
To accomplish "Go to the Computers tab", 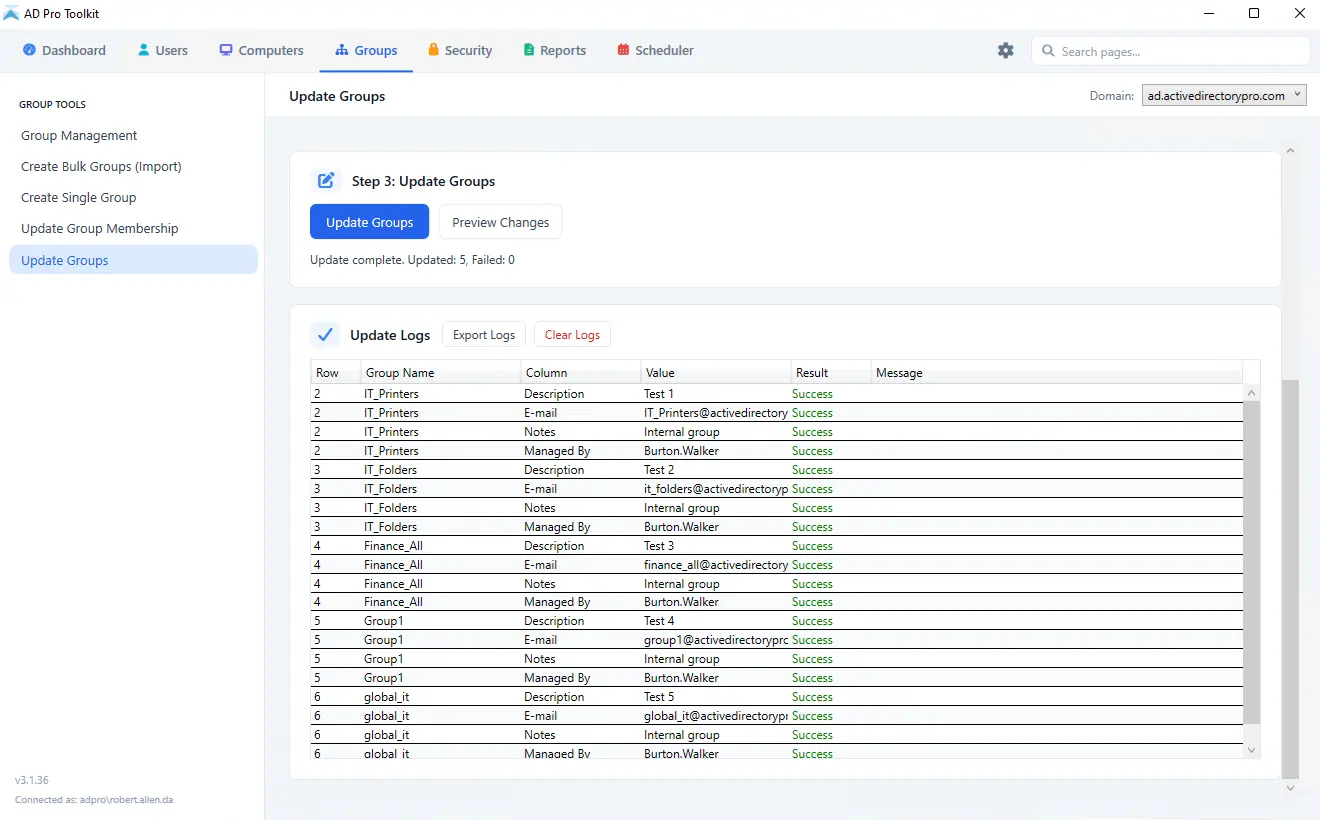I will 261,50.
